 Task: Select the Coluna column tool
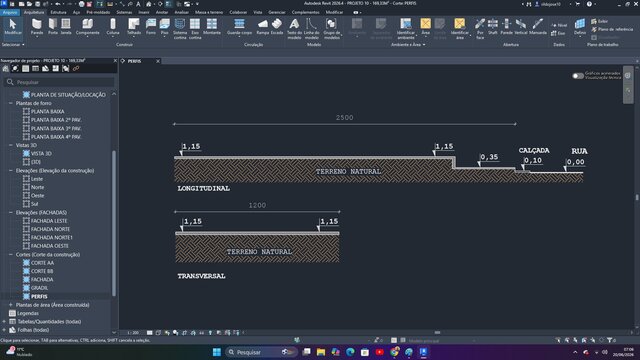pyautogui.click(x=113, y=27)
